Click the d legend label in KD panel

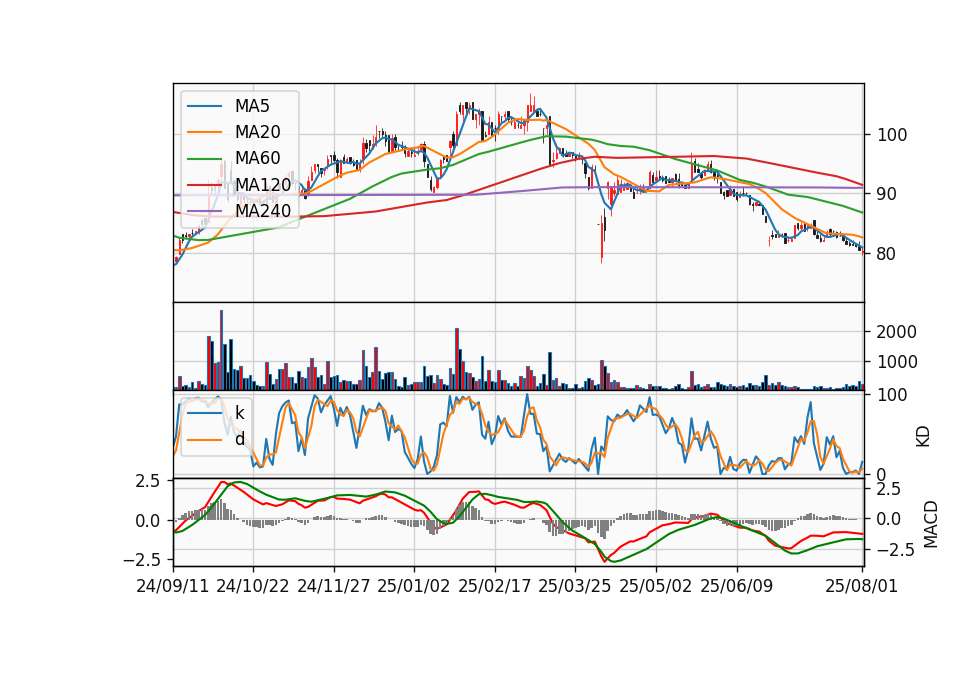239,439
